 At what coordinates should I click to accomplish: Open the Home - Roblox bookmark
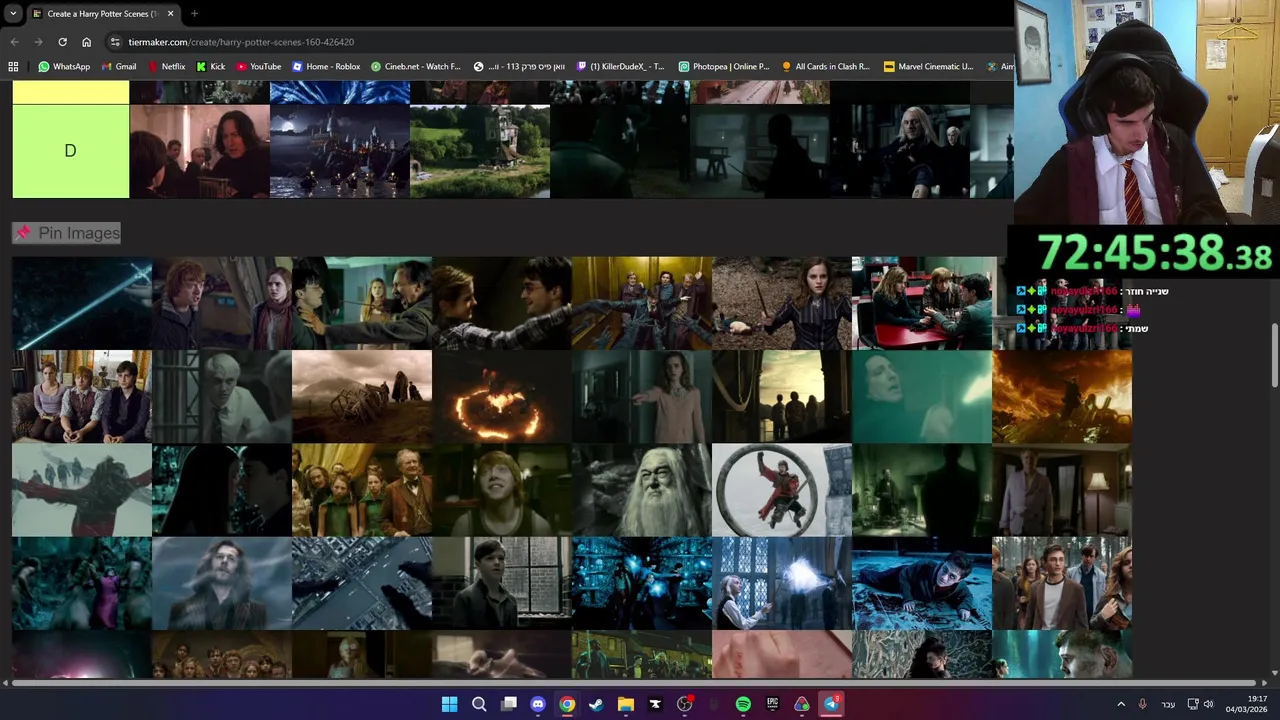coord(326,67)
